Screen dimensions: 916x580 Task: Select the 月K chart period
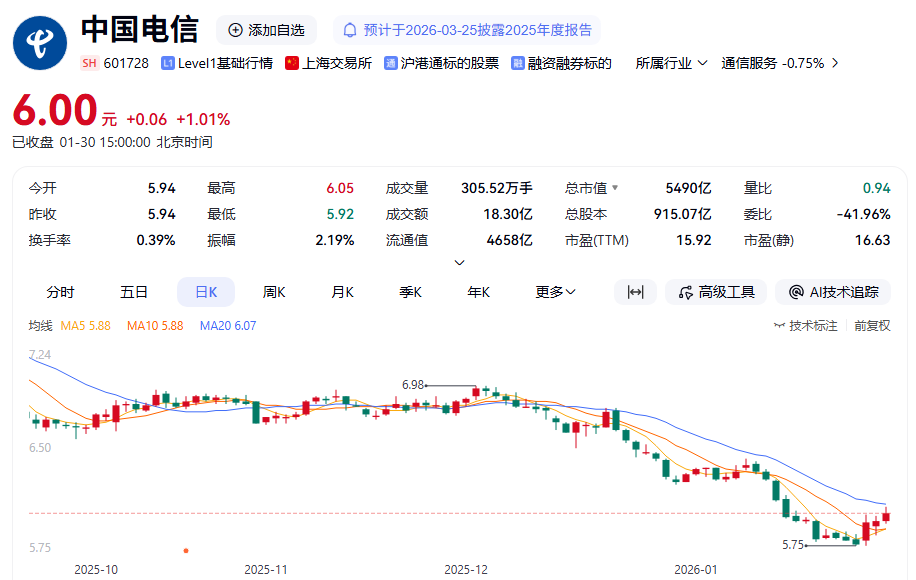[x=342, y=292]
